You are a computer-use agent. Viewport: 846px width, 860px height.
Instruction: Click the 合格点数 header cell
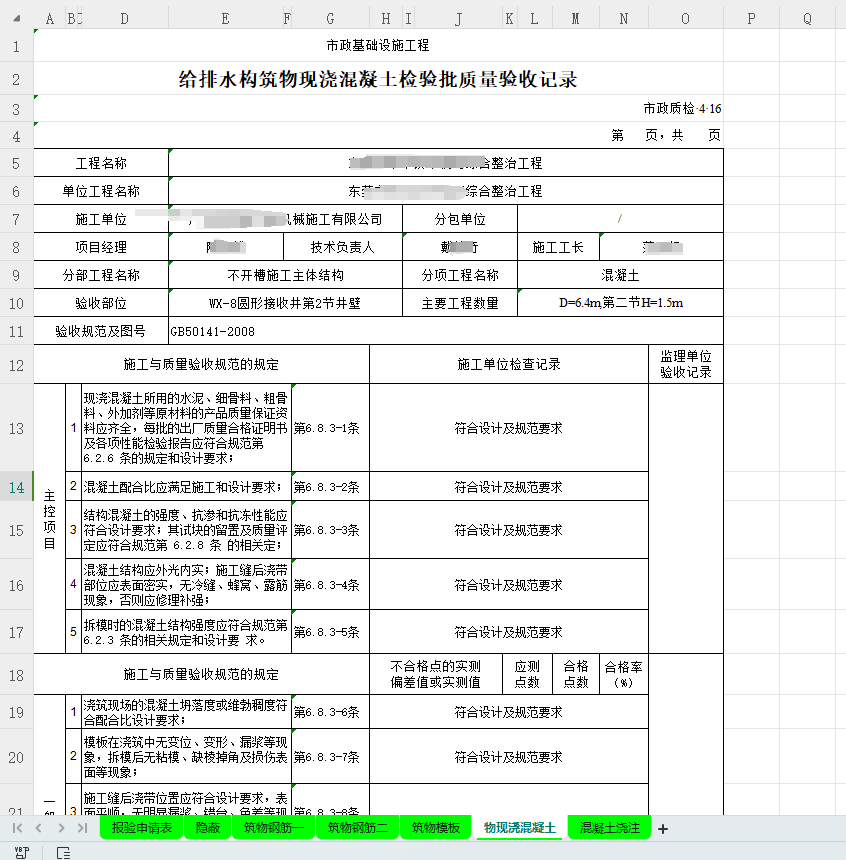click(576, 675)
